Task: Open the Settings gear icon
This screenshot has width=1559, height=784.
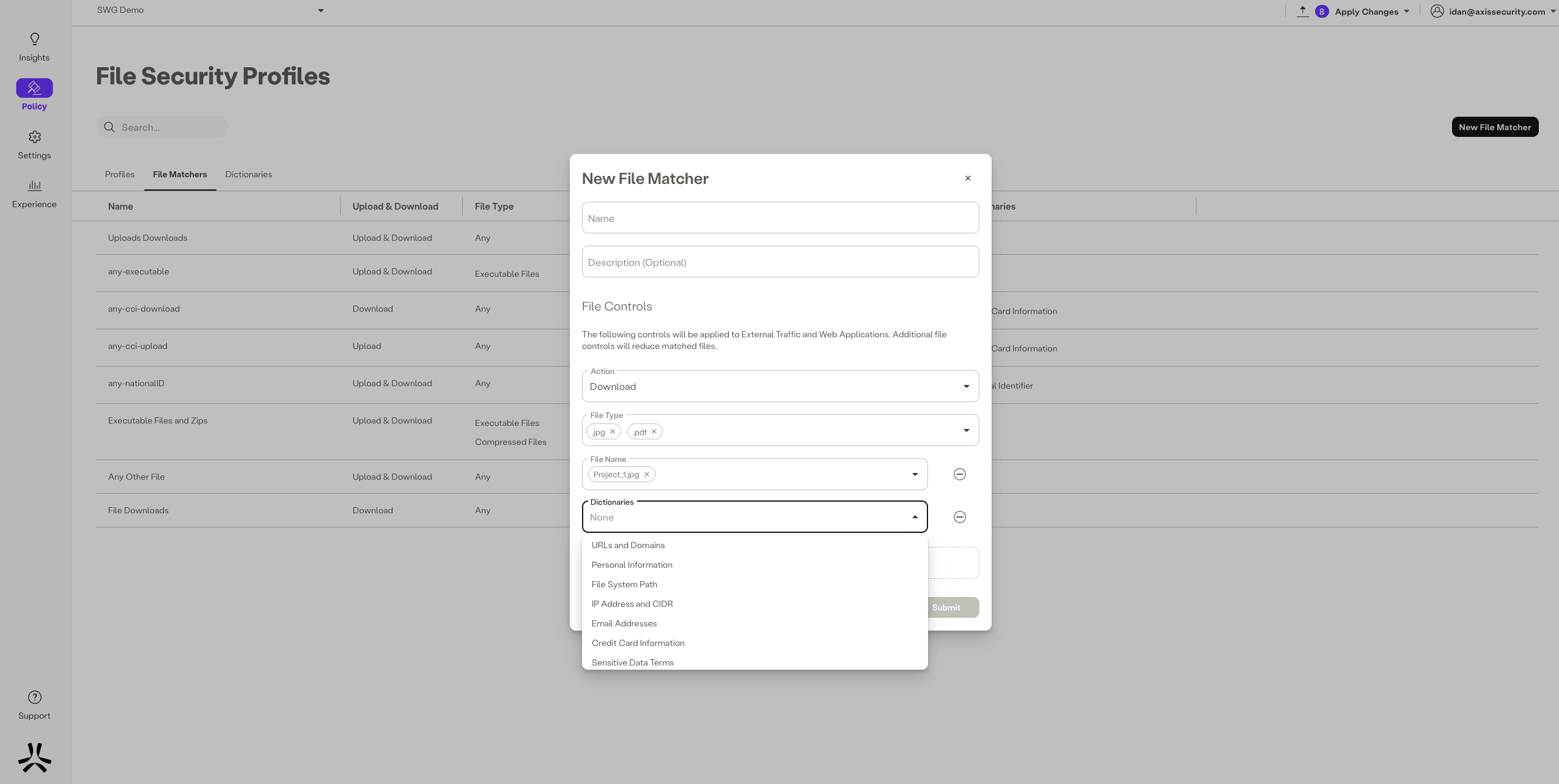Action: (x=34, y=137)
